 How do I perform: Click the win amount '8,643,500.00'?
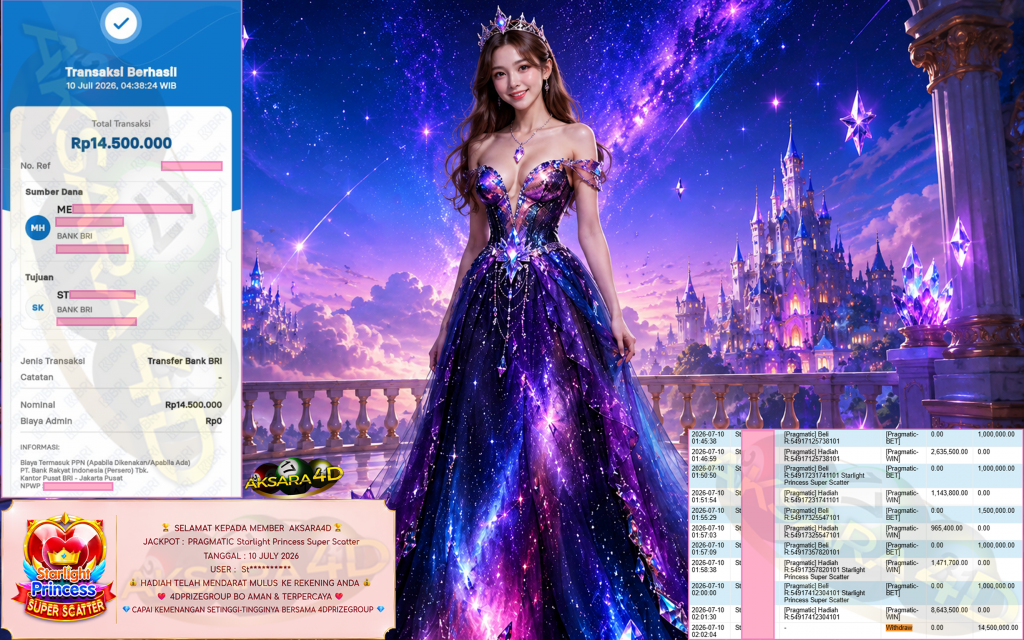pos(949,610)
